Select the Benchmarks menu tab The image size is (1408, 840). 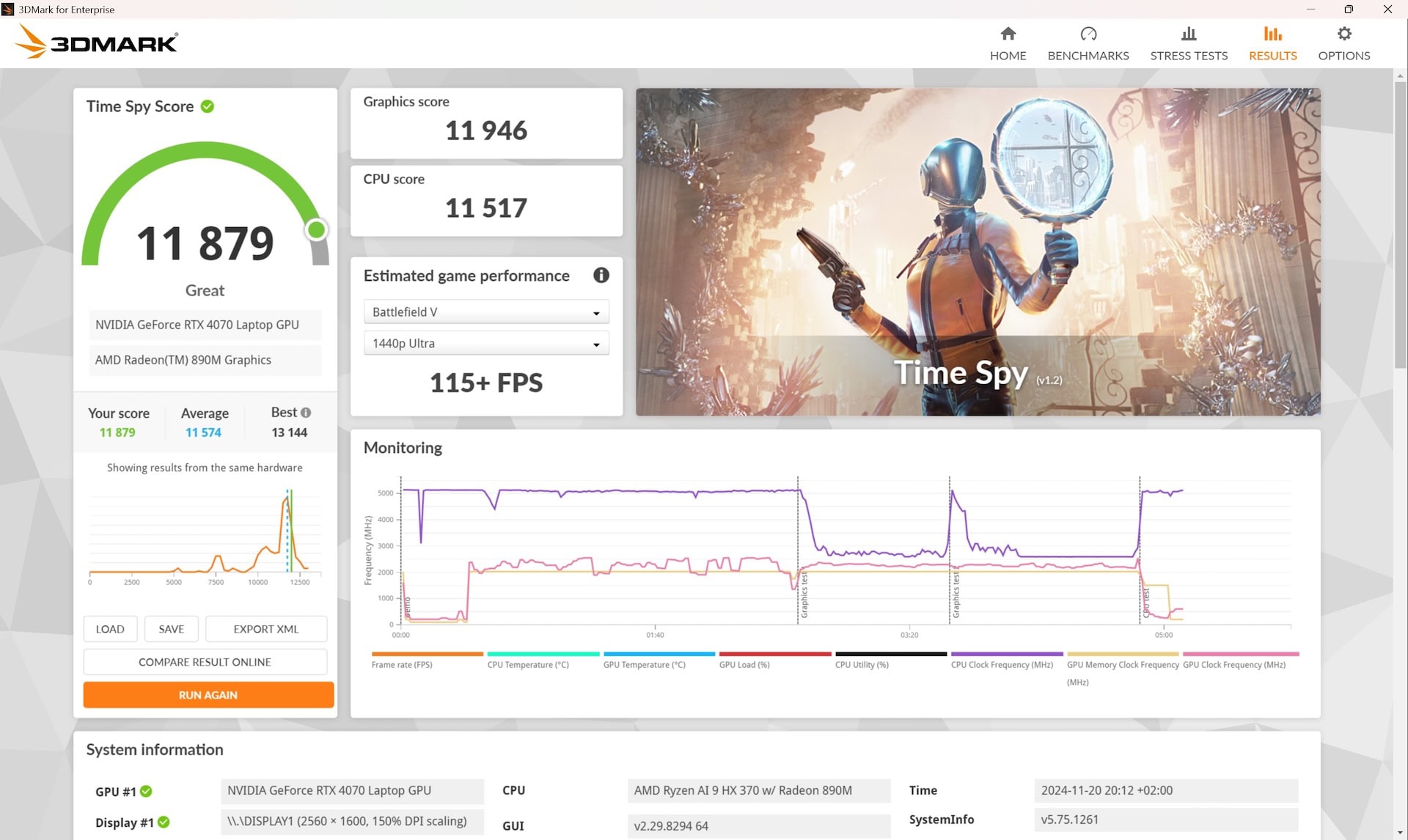click(x=1088, y=42)
